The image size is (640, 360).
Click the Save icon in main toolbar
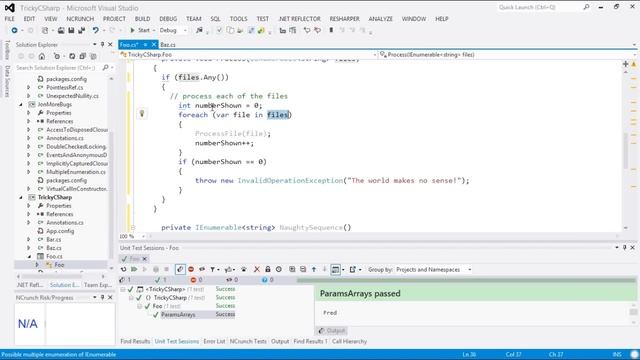pos(71,30)
